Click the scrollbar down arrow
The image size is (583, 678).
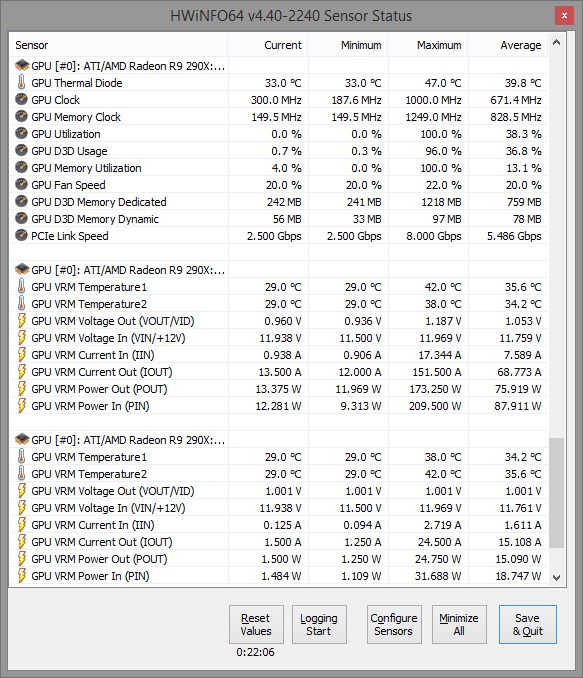557,578
